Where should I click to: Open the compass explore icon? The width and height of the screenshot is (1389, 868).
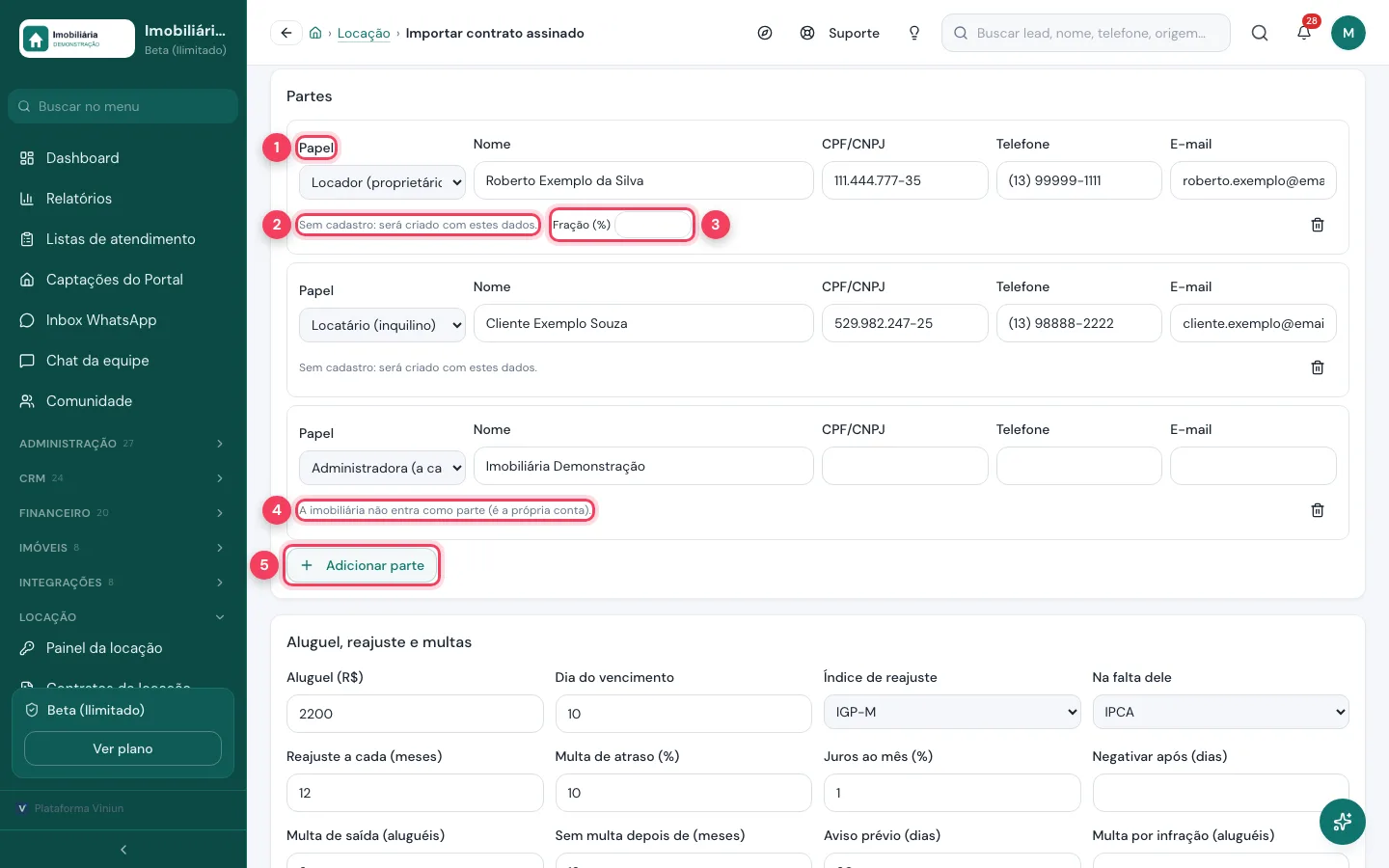765,33
